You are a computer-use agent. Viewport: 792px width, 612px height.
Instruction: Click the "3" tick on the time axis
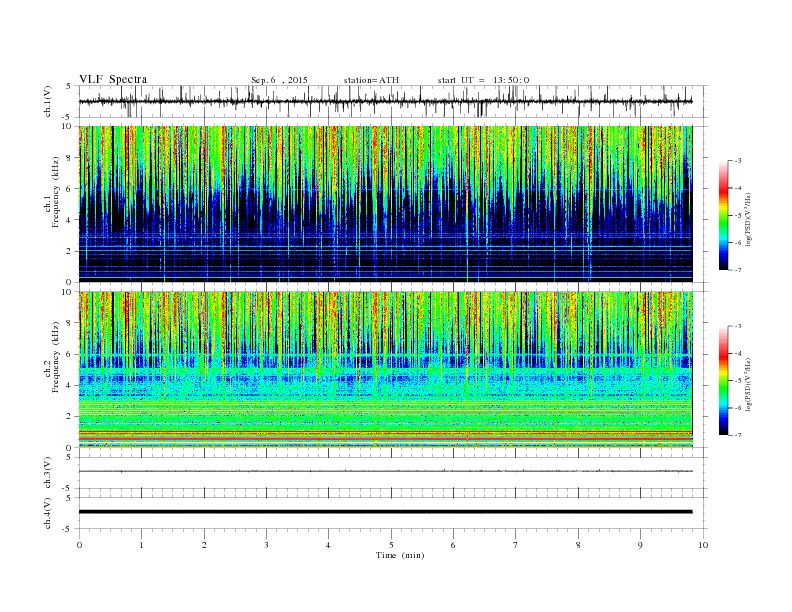tap(266, 545)
